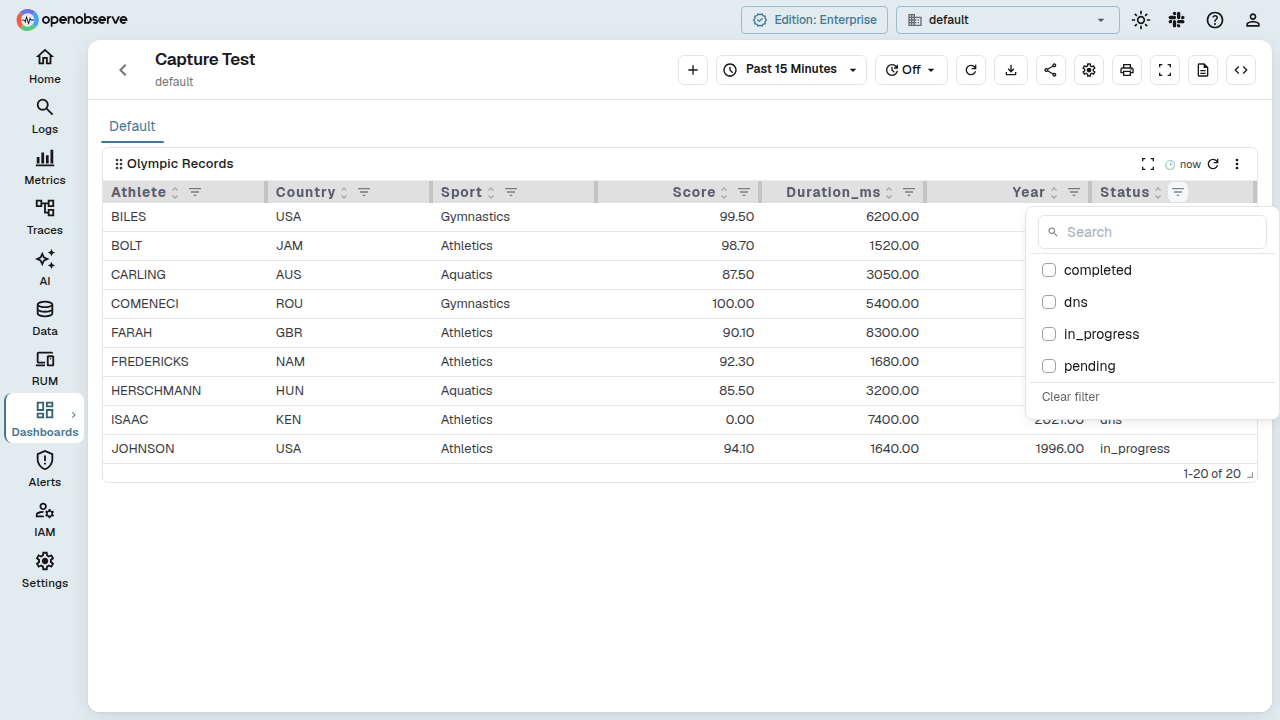Click the OpenObserve logo

[x=72, y=19]
